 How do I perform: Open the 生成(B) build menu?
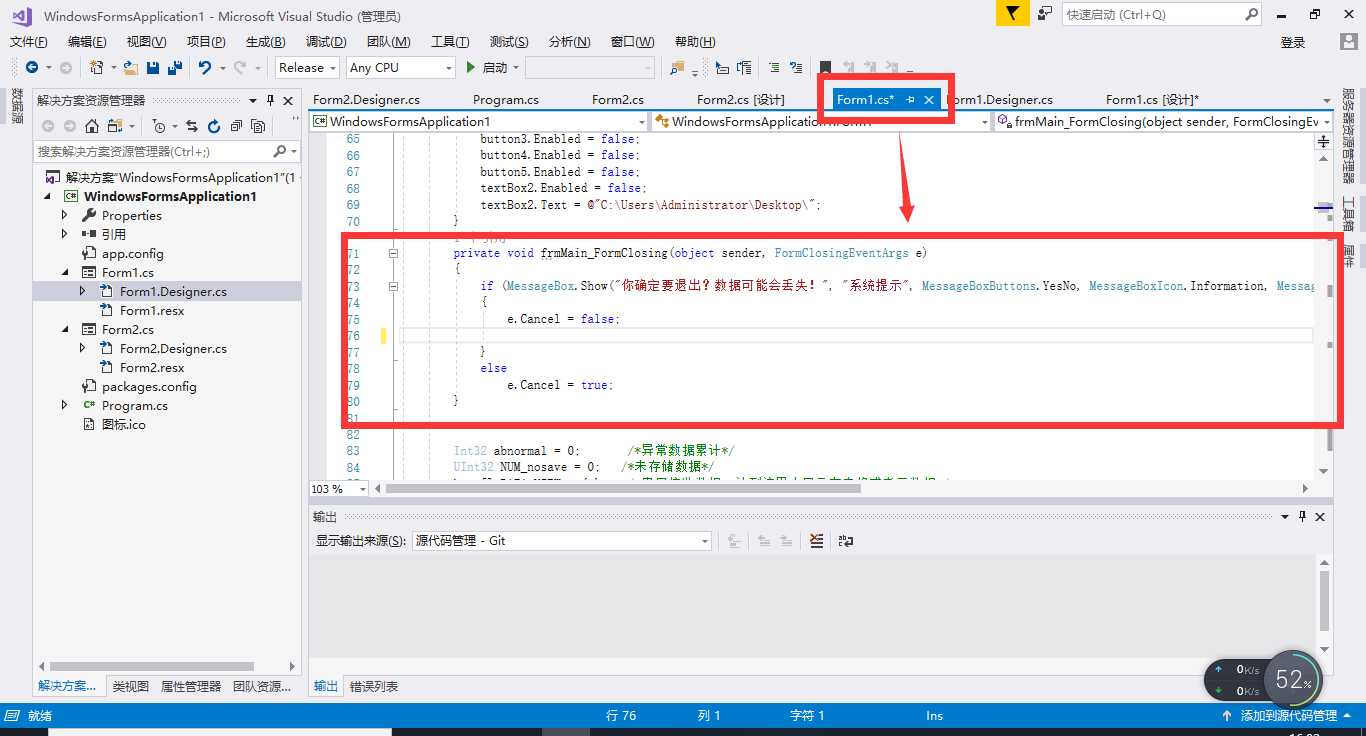[265, 41]
